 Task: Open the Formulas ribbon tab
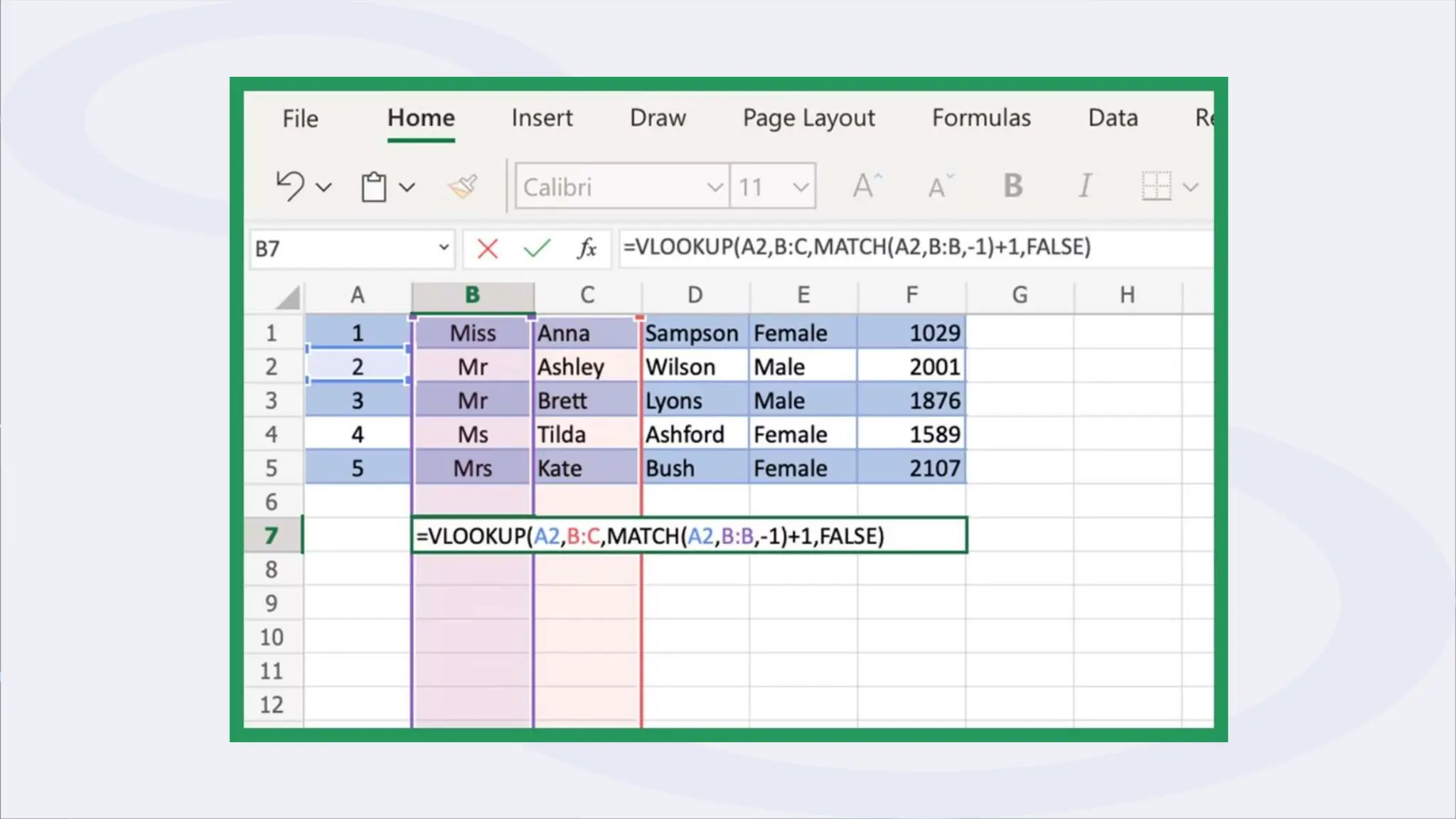click(981, 118)
